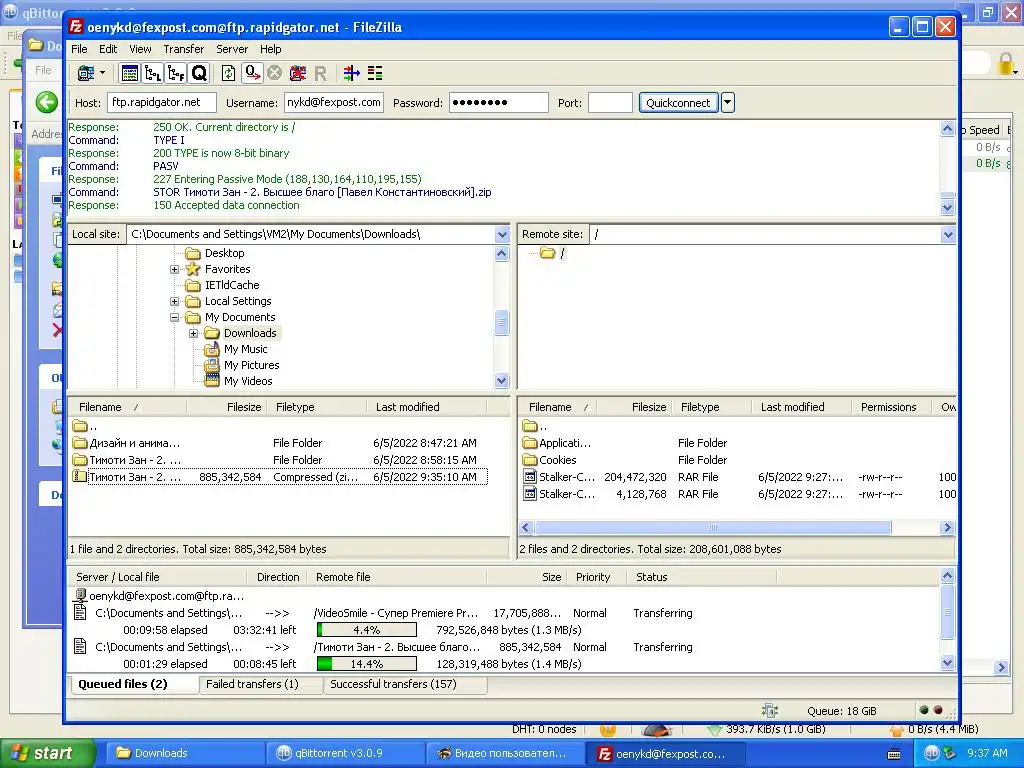Disconnect from the current server
Screen dimensions: 1024x768
click(x=298, y=73)
